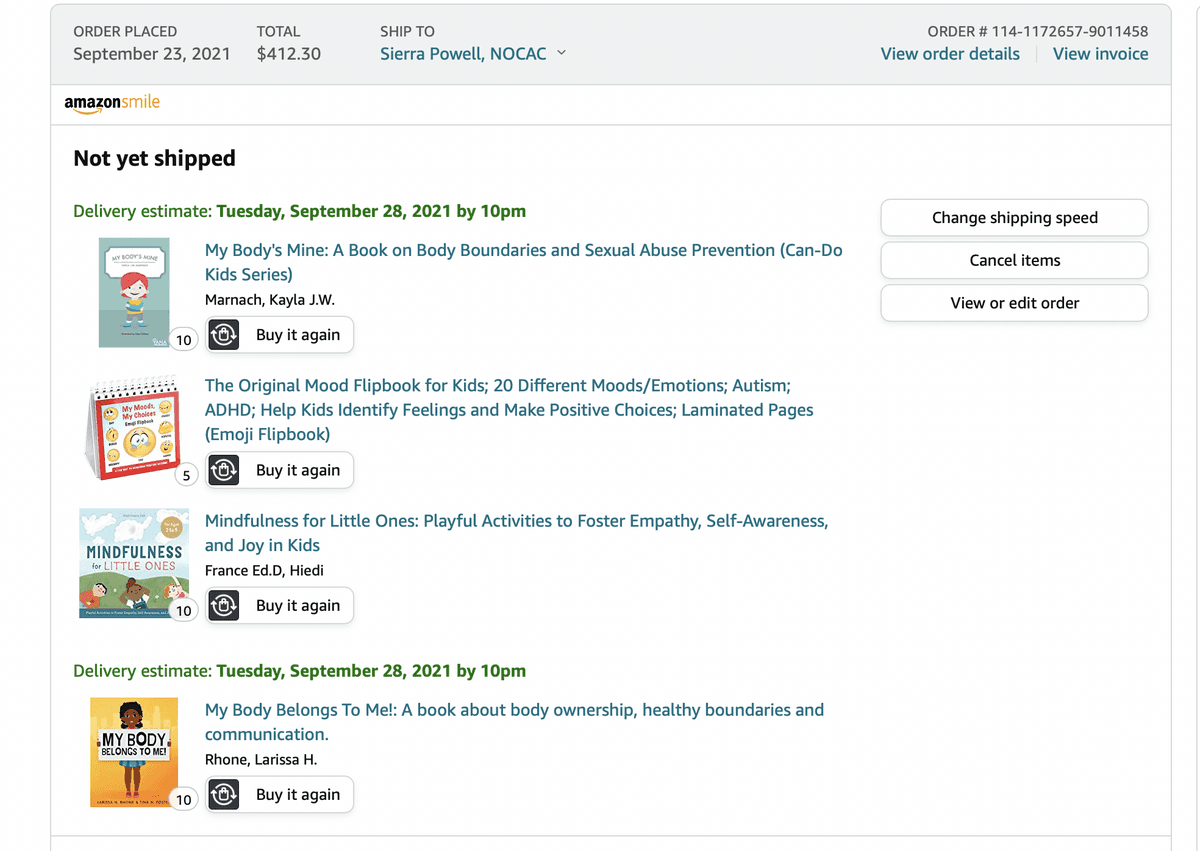
Task: Click the reorder icon for My Body Belongs To Me
Action: (224, 795)
